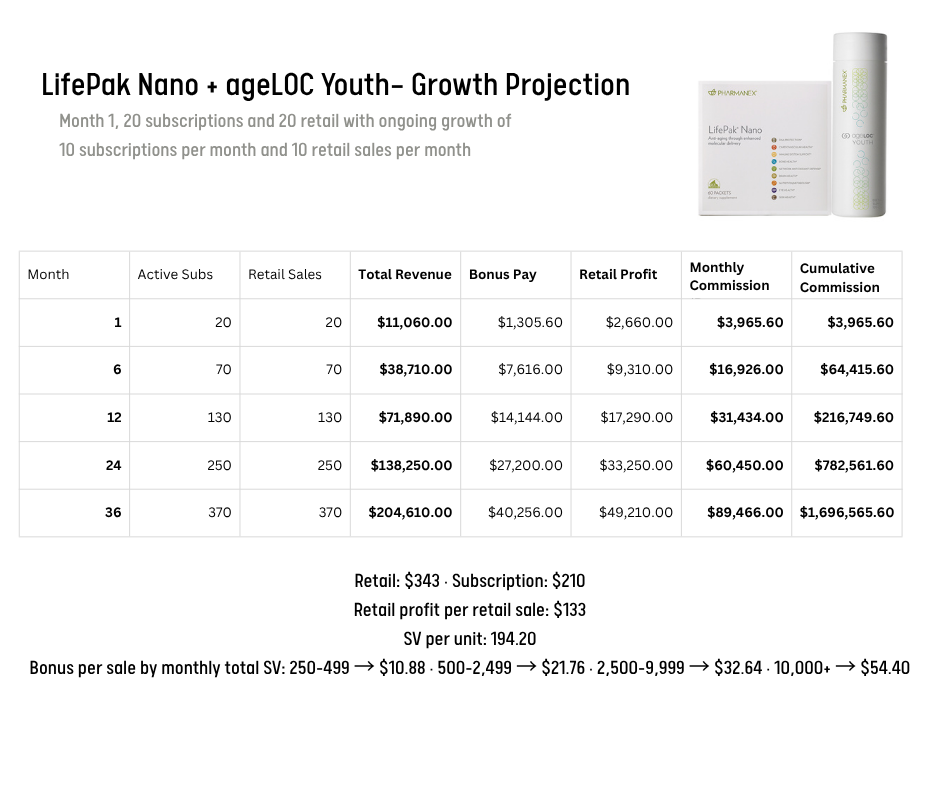The height and width of the screenshot is (788, 940).
Task: Select the $60,450.00 monthly commission cell
Action: [x=744, y=465]
